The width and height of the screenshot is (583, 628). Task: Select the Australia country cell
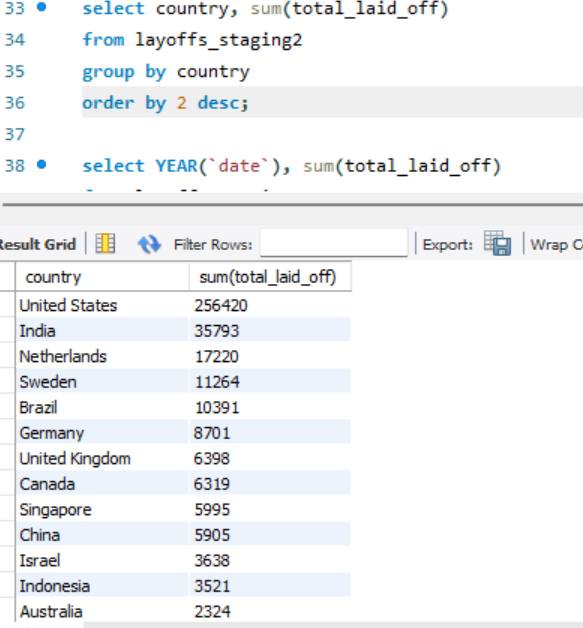pos(102,612)
